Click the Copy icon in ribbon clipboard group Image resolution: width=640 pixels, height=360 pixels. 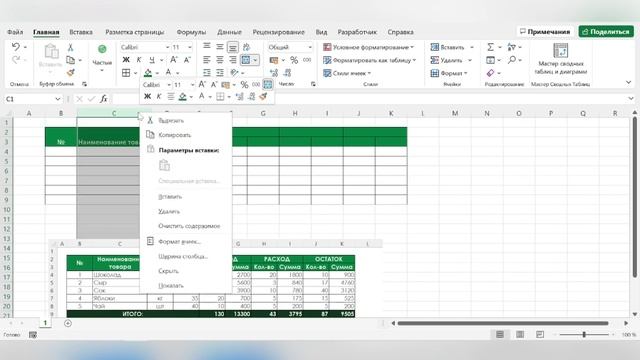click(70, 60)
